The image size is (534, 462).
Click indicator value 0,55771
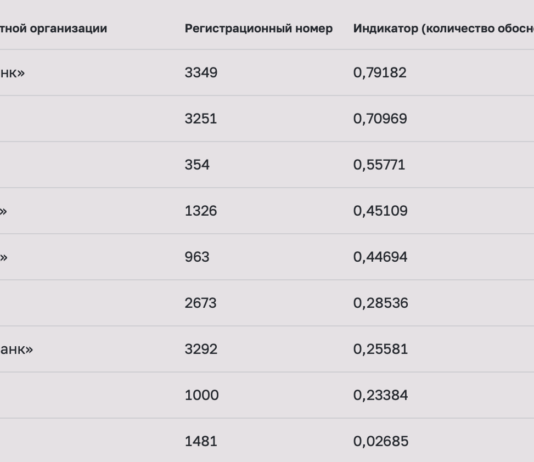(379, 165)
